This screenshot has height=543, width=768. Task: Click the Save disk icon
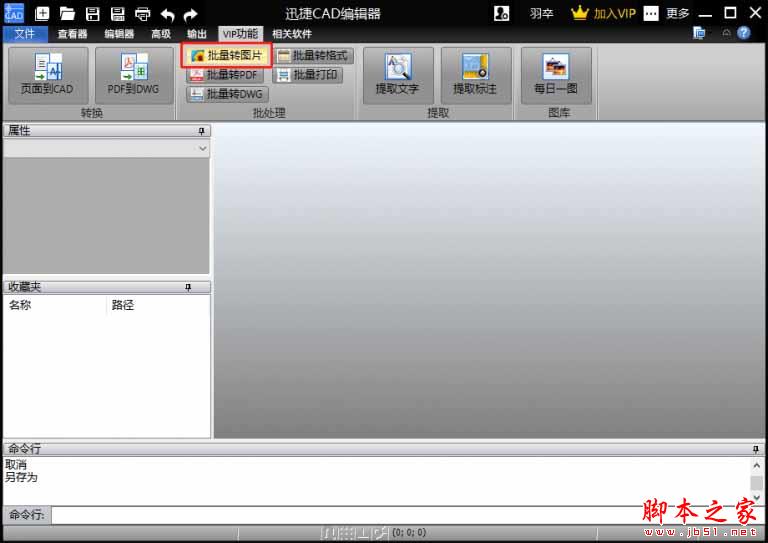click(93, 14)
